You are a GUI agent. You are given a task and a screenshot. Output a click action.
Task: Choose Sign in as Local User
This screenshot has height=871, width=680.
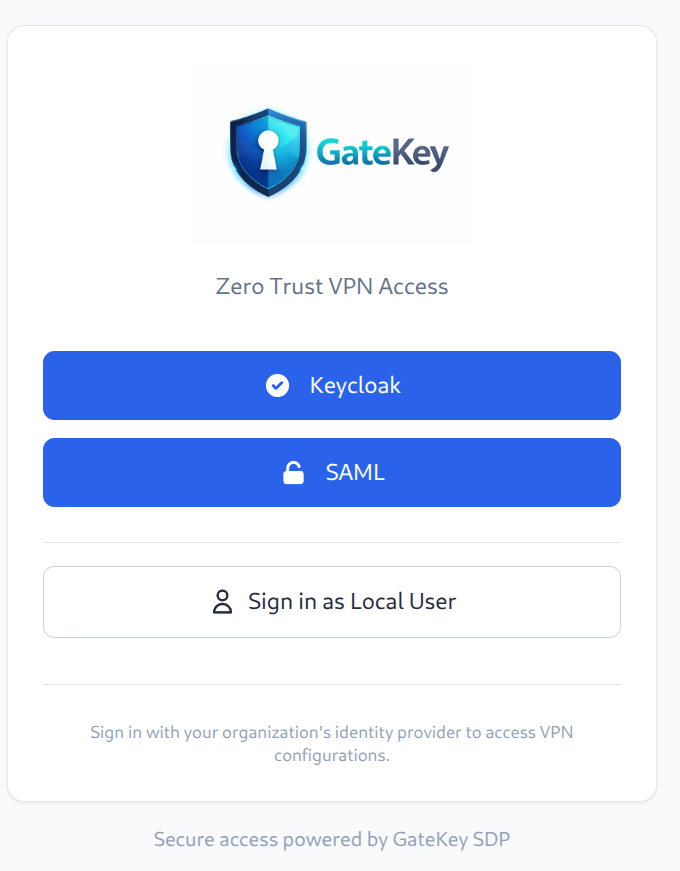332,601
